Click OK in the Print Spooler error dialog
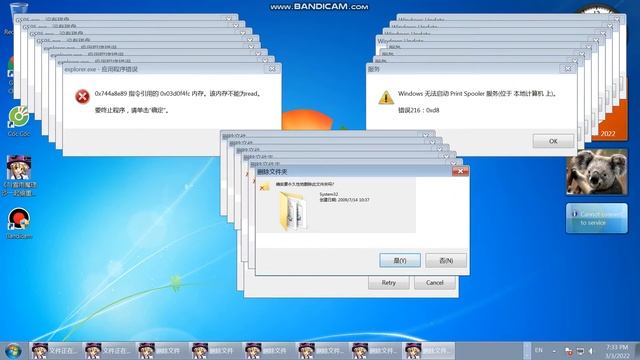 (553, 141)
